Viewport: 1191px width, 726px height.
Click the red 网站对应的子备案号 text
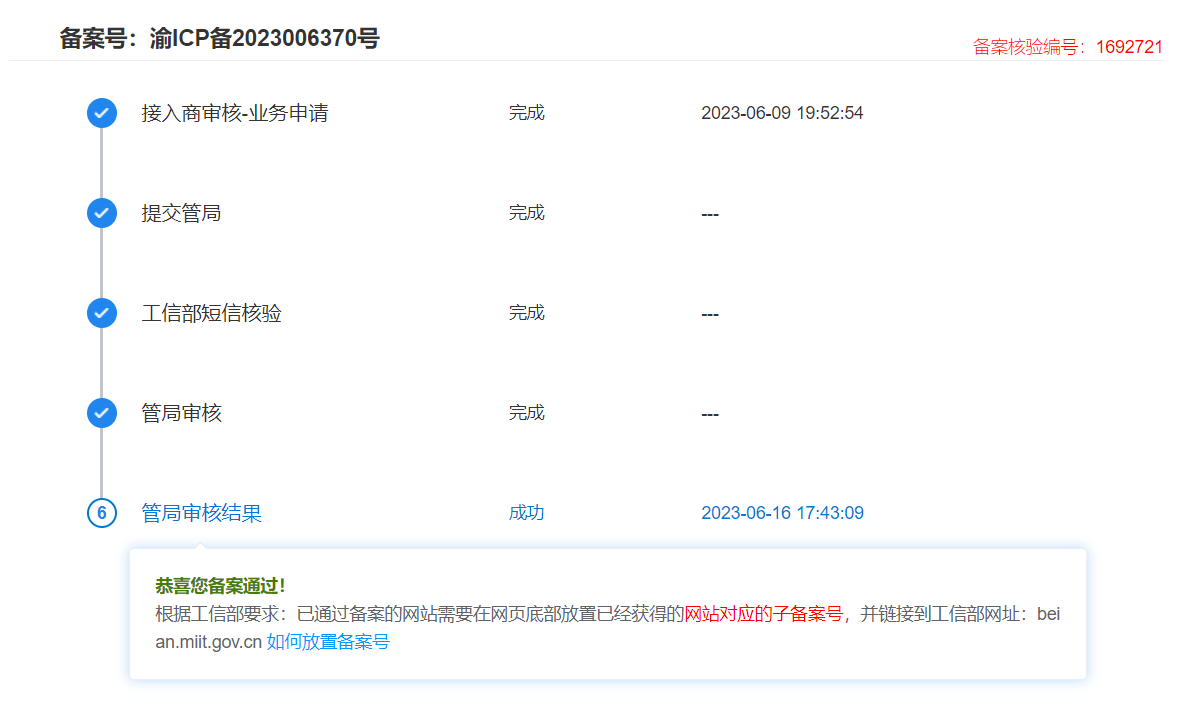(x=763, y=614)
